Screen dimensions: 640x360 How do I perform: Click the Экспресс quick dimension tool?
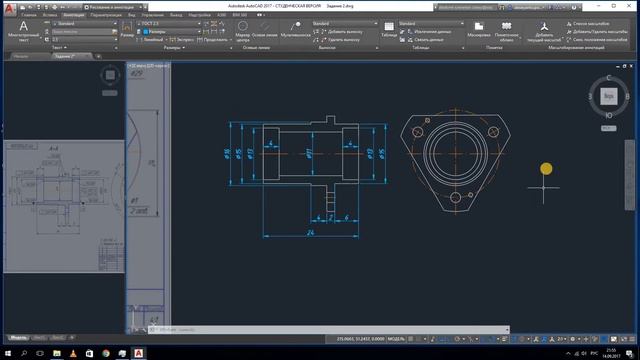(182, 40)
